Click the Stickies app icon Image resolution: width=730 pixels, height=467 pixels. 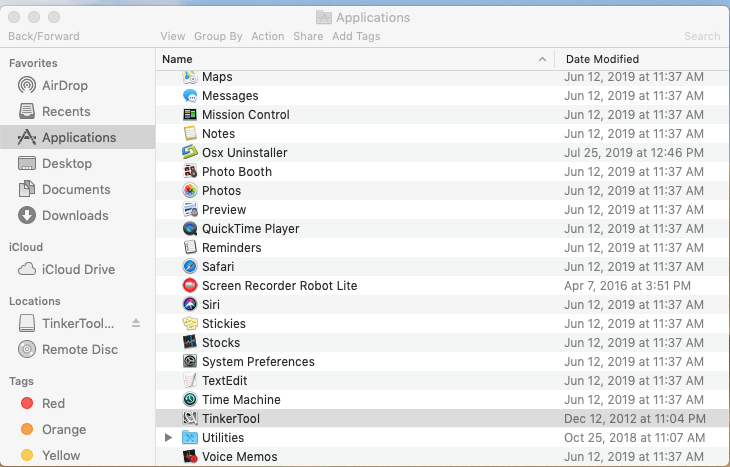189,324
